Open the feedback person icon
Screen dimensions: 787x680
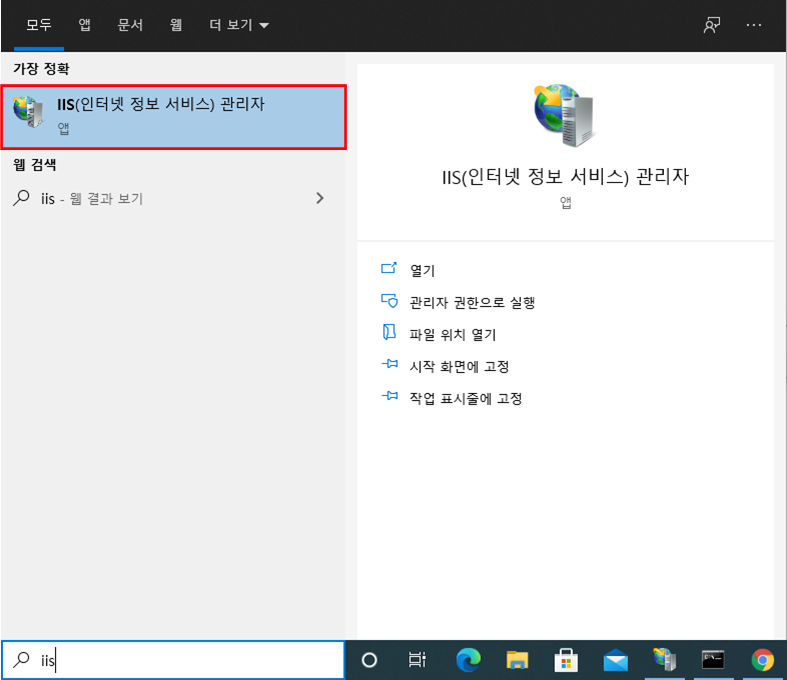(x=712, y=25)
